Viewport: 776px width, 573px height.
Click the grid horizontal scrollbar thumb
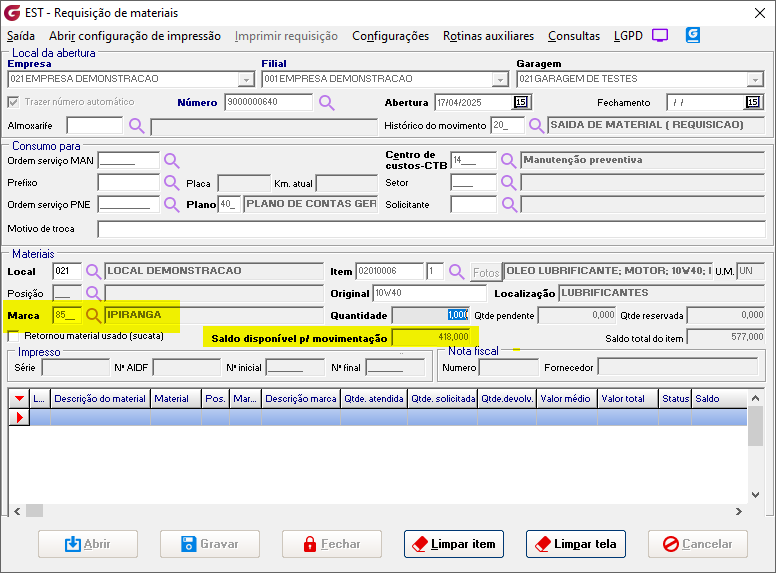[35, 510]
